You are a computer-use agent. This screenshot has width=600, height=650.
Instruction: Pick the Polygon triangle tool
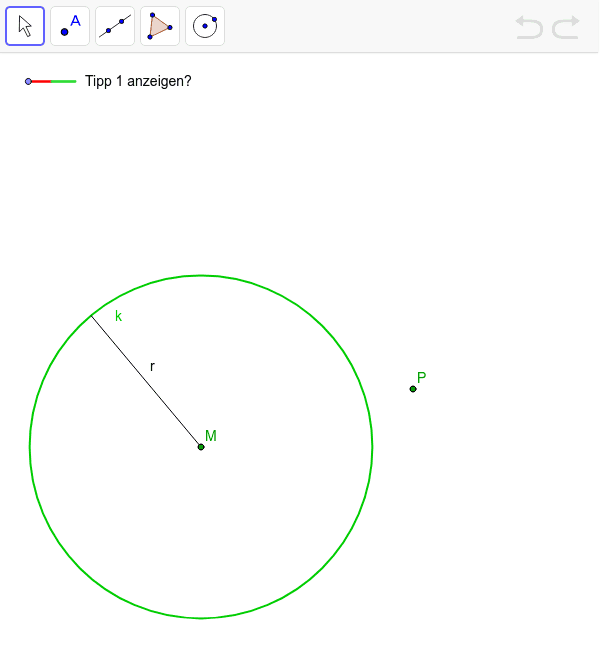click(160, 26)
